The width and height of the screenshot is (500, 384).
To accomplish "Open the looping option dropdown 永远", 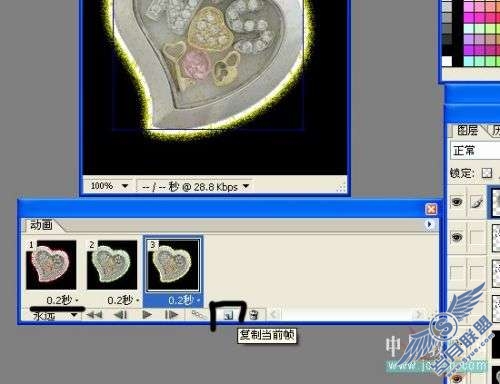I will pyautogui.click(x=55, y=315).
